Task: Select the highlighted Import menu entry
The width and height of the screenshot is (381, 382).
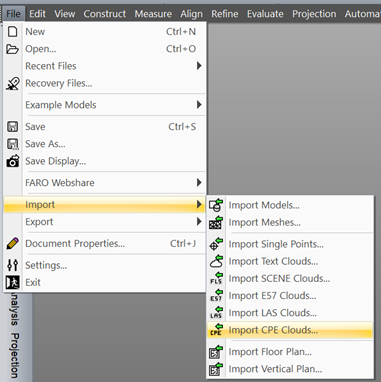Action: 105,204
